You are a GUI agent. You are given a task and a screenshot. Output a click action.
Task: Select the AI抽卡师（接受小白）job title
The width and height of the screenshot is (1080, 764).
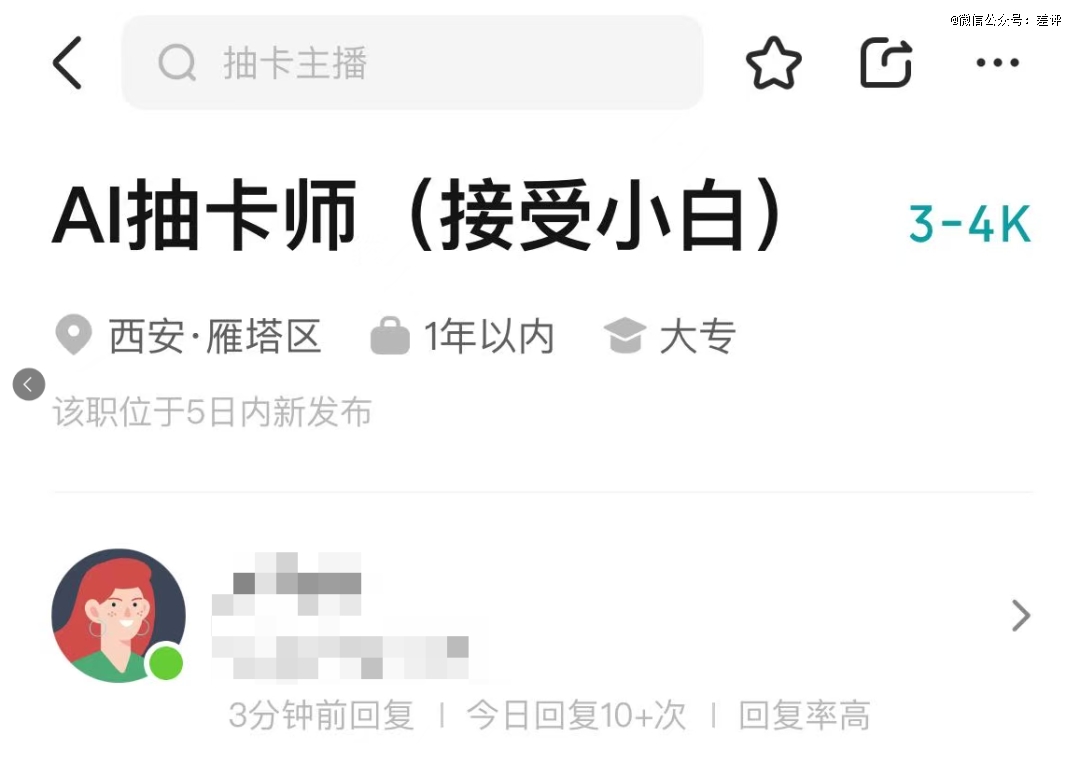point(417,216)
